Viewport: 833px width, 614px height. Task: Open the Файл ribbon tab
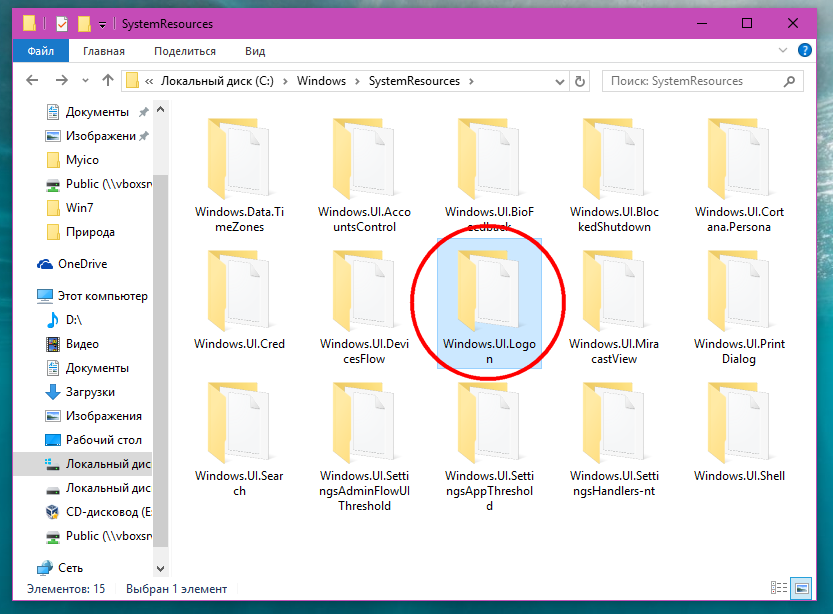(41, 51)
